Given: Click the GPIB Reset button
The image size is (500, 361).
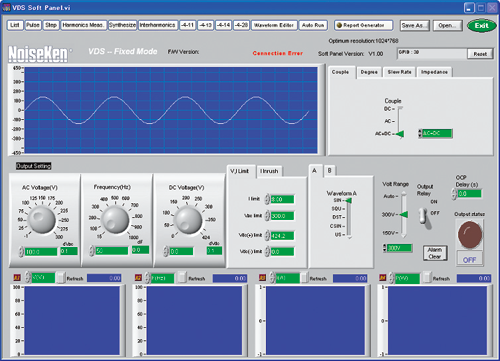Looking at the screenshot, I should coord(480,54).
